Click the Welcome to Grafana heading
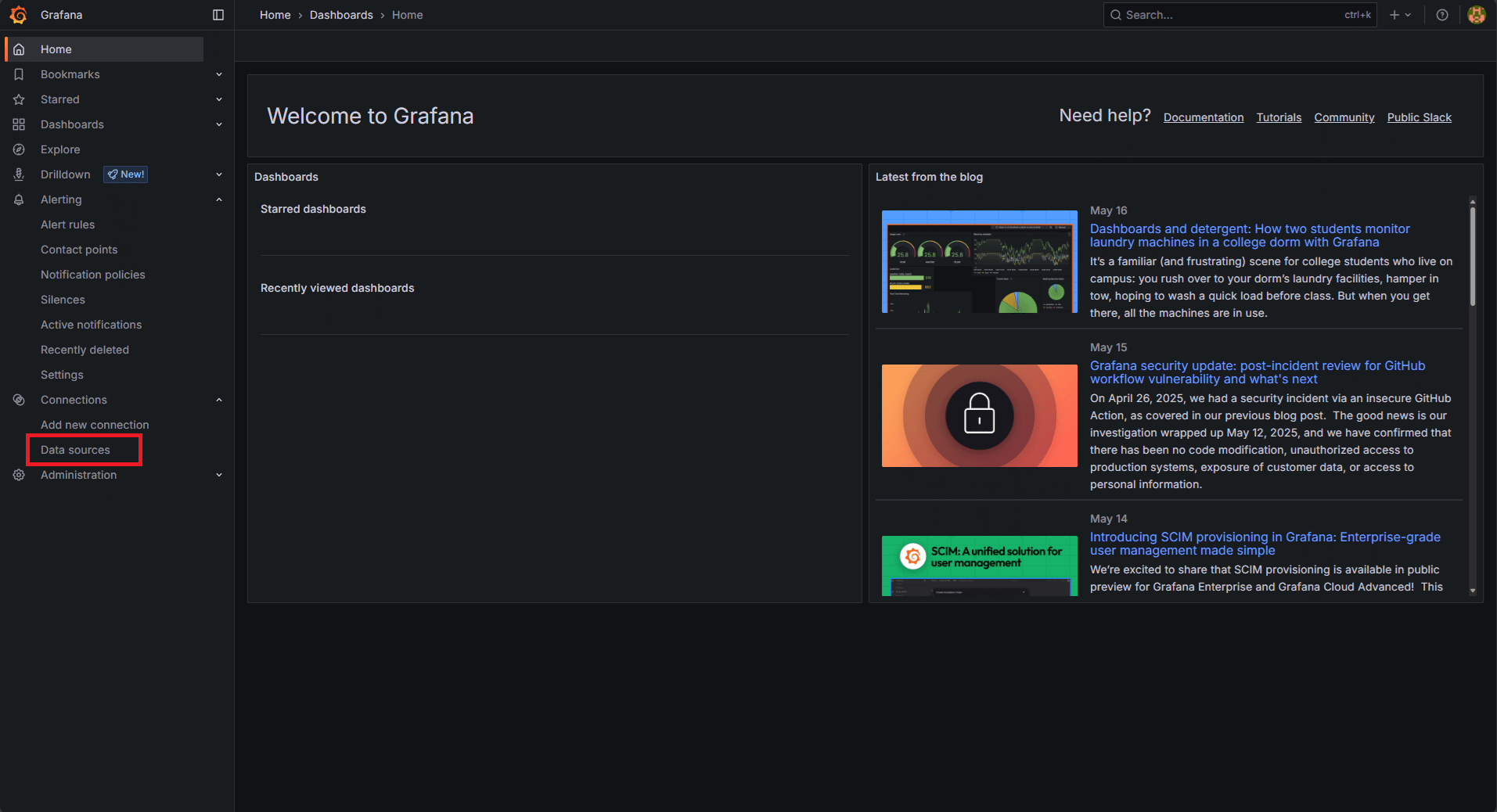Image resolution: width=1497 pixels, height=812 pixels. point(370,116)
